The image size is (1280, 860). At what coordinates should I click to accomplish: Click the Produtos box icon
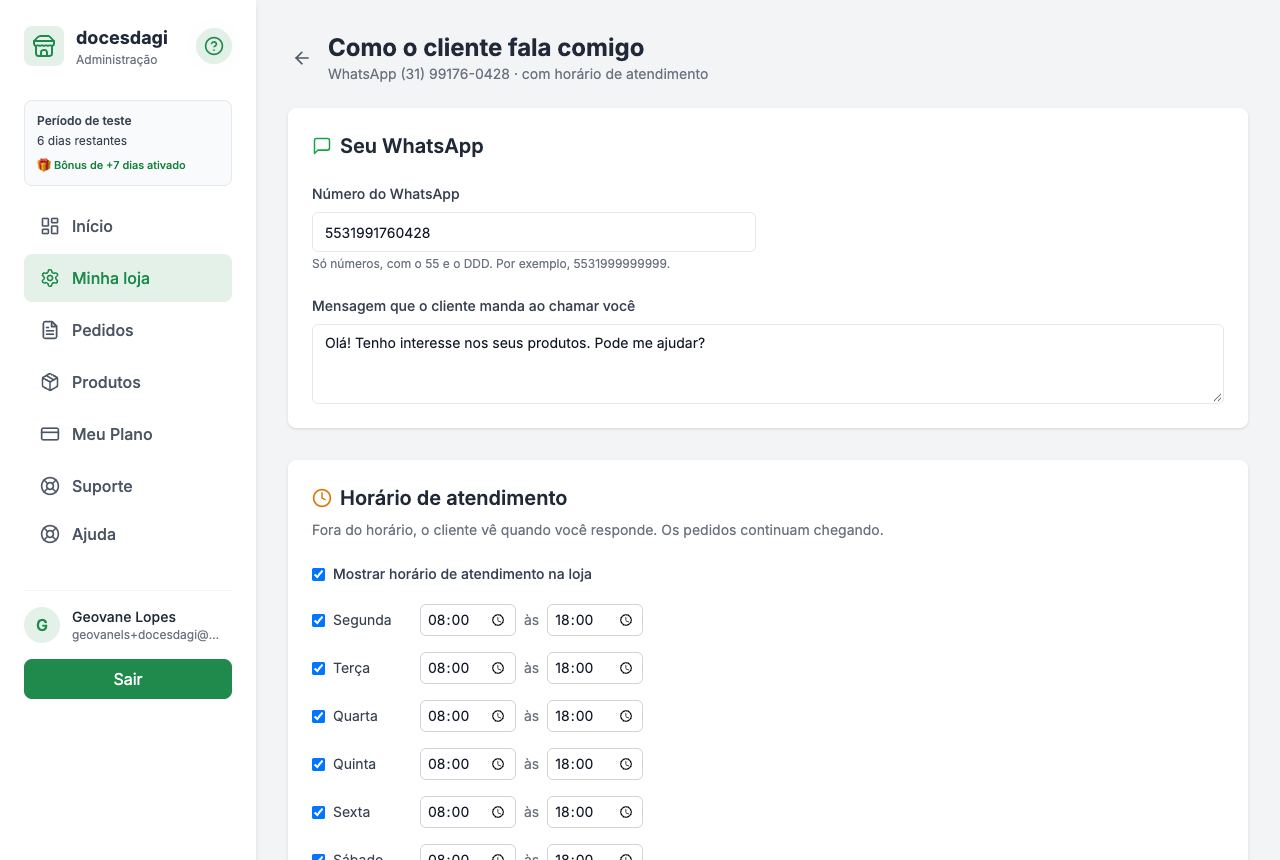tap(50, 382)
